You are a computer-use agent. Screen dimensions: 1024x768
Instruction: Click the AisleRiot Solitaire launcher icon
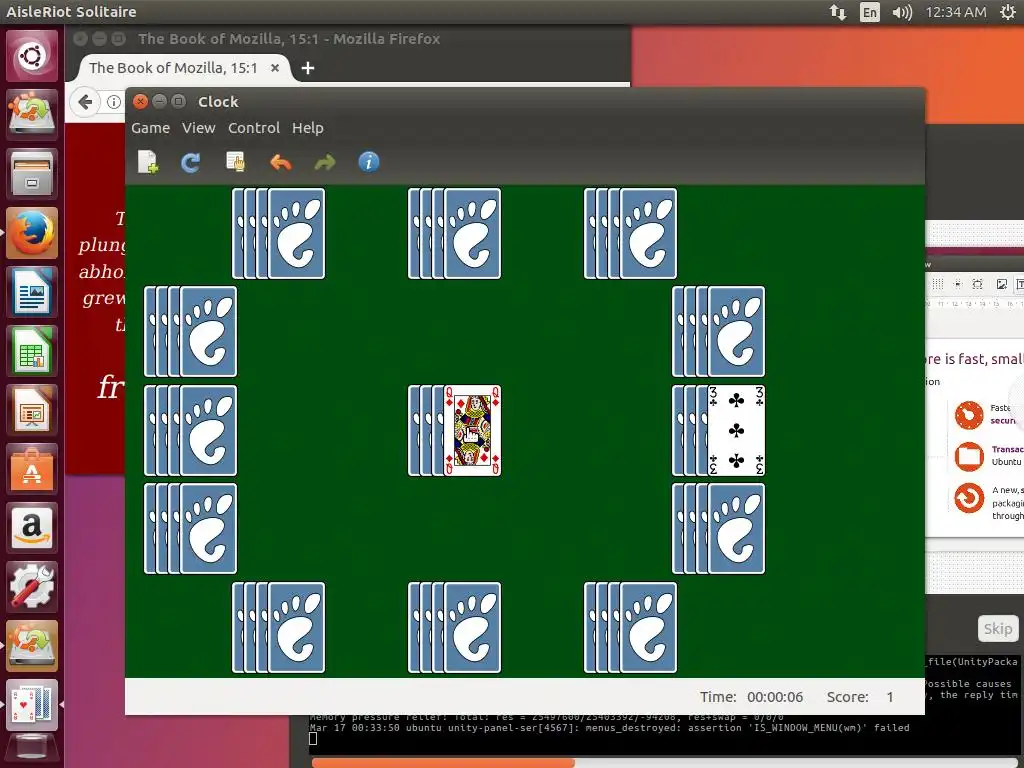tap(32, 705)
